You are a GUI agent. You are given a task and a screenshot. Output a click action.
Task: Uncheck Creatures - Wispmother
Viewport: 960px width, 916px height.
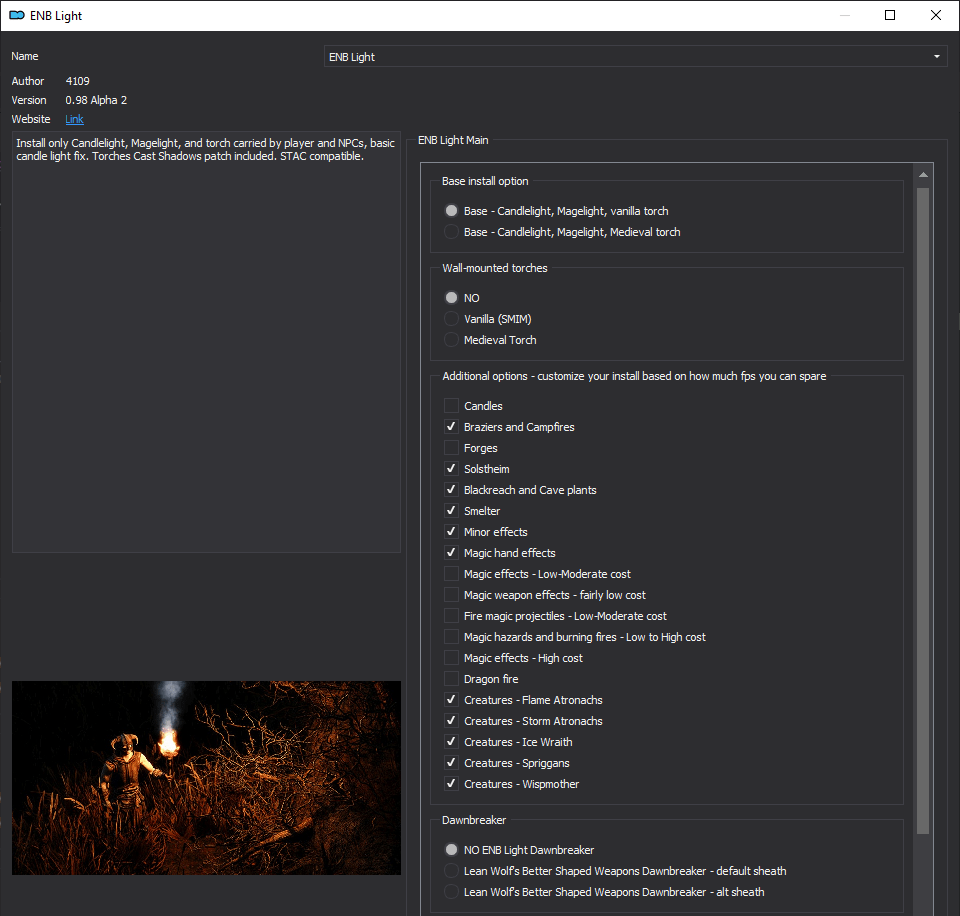(451, 783)
